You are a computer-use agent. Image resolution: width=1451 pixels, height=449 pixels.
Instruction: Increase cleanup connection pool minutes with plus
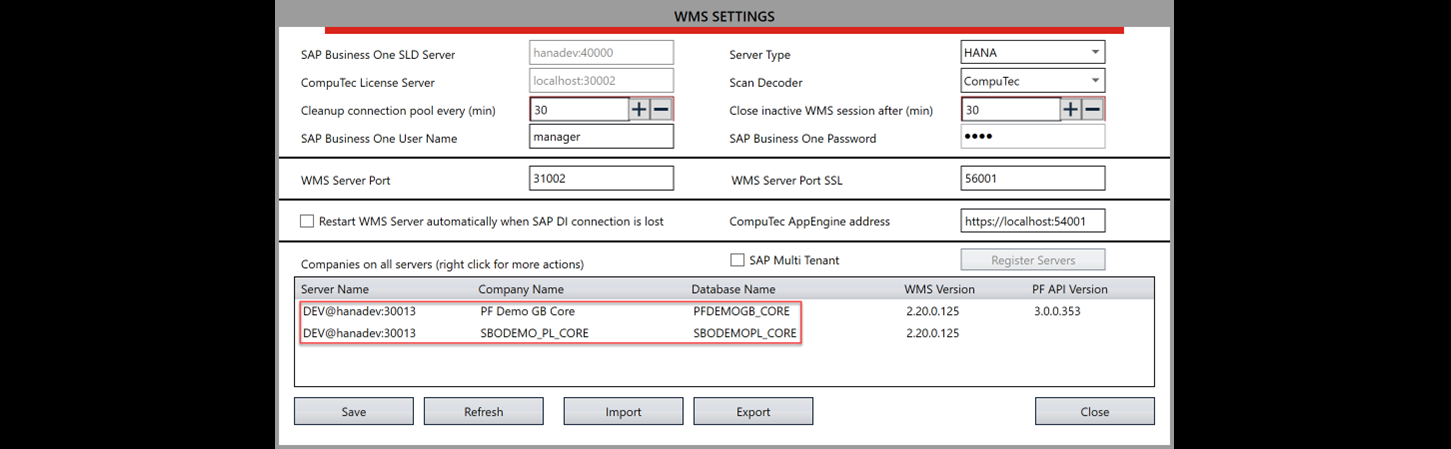click(639, 110)
